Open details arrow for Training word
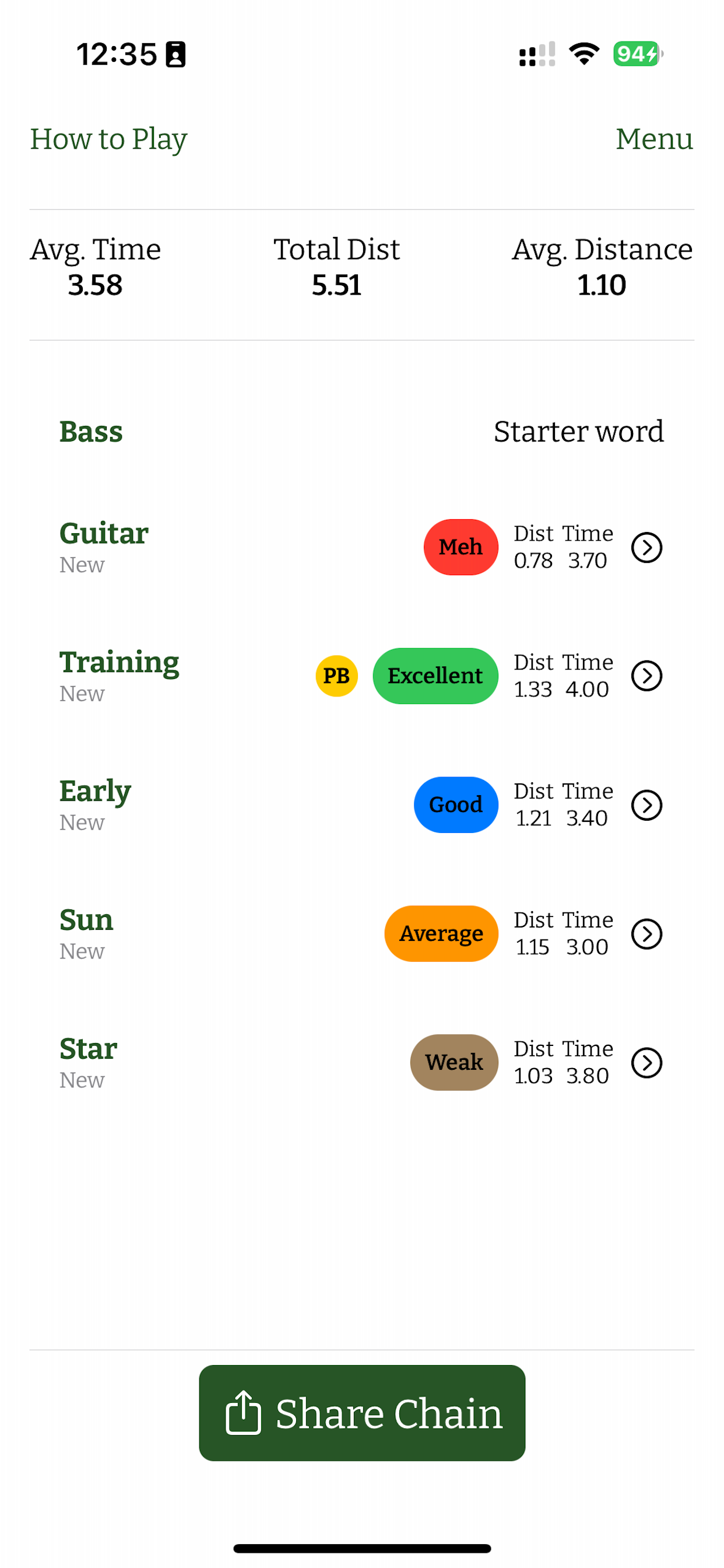The image size is (724, 1568). 646,675
